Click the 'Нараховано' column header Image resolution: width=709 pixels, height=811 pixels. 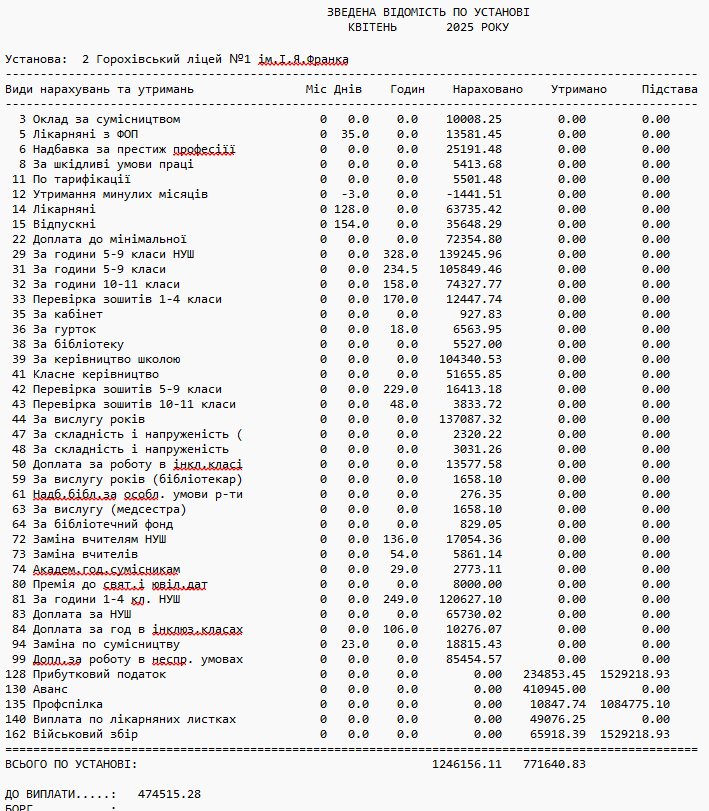click(x=487, y=90)
